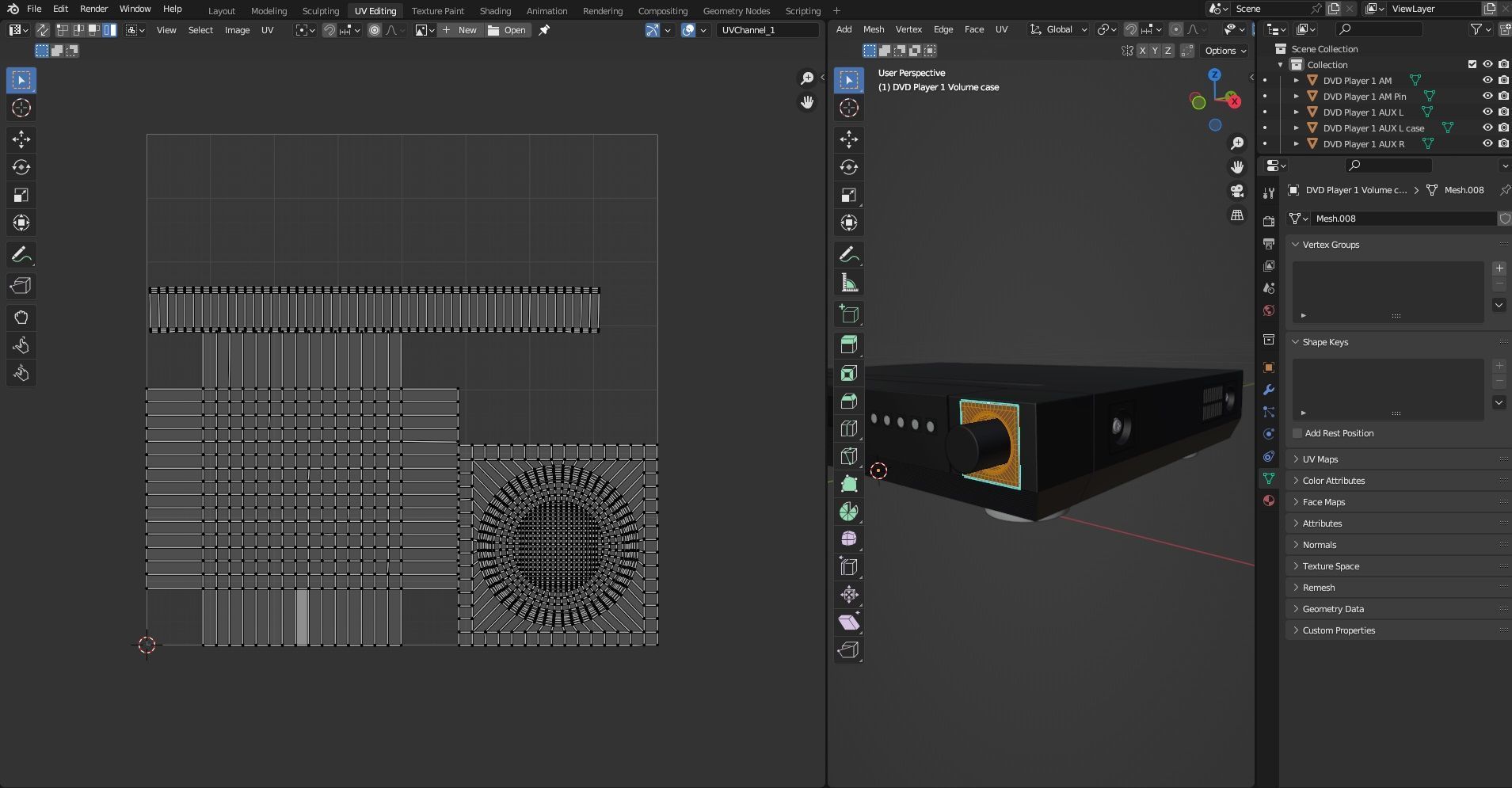1512x788 pixels.
Task: Open the viewport Options dropdown
Action: 1225,51
